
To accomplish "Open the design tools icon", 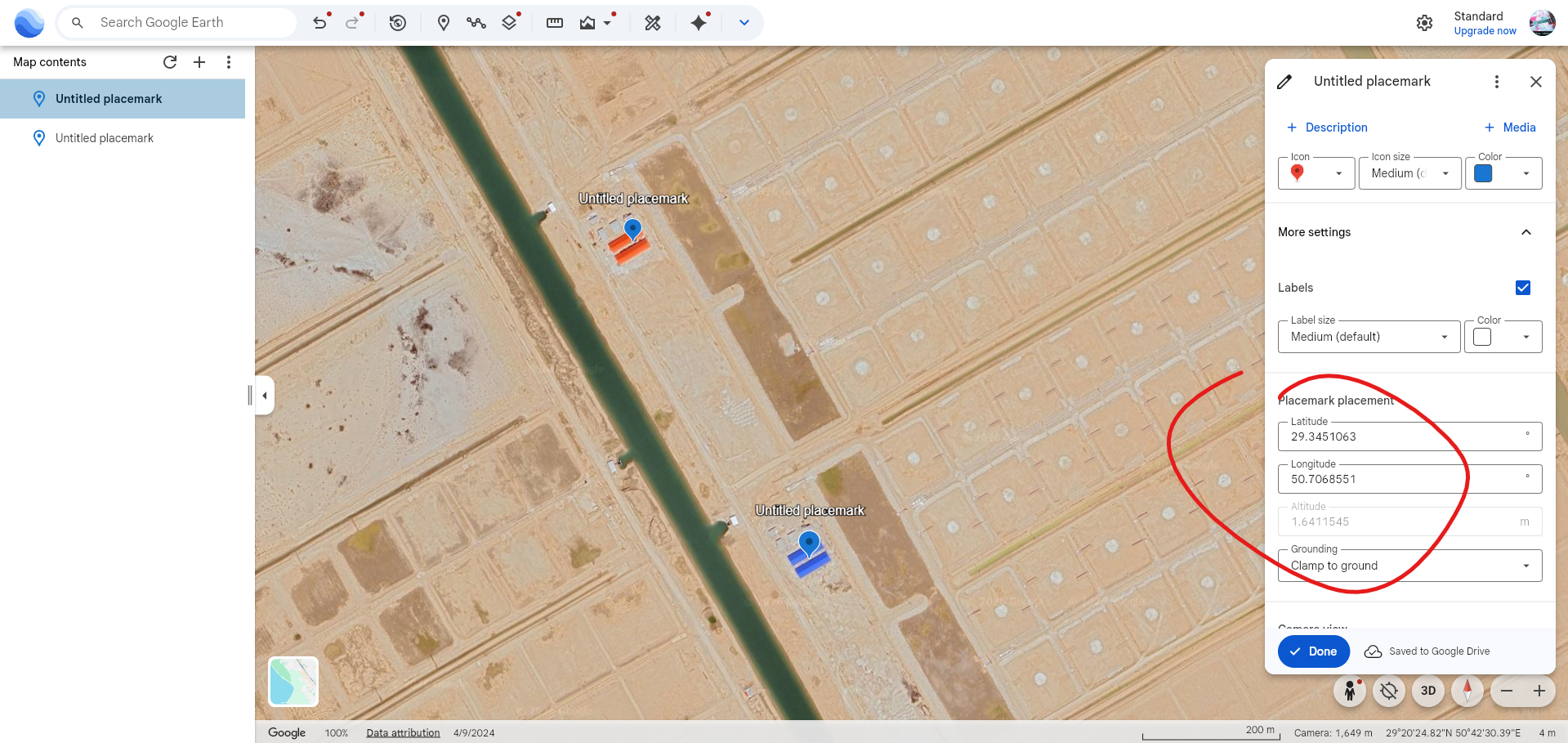I will click(653, 23).
